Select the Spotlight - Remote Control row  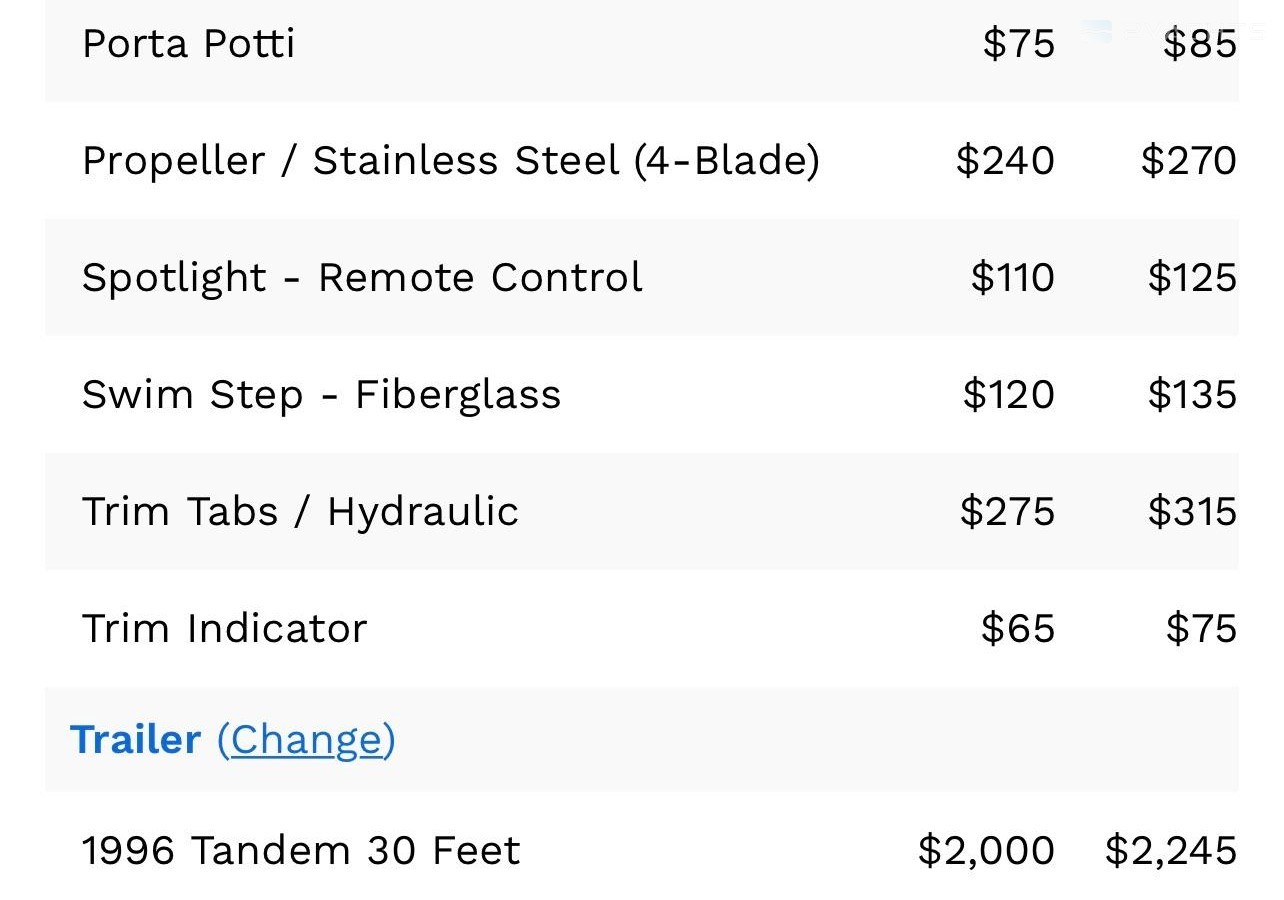click(642, 277)
